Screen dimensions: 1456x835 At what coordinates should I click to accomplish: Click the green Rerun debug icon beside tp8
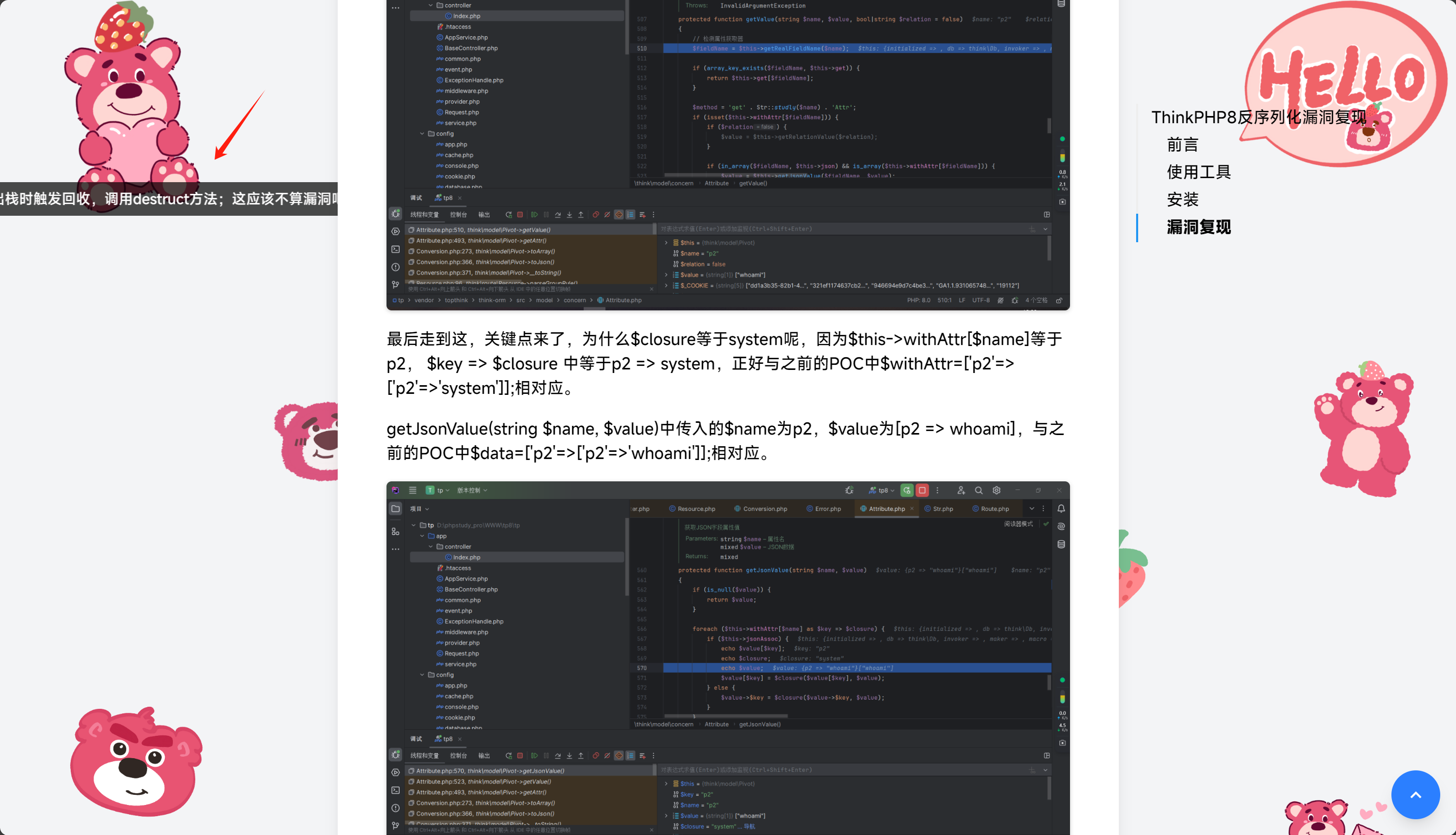pyautogui.click(x=906, y=491)
